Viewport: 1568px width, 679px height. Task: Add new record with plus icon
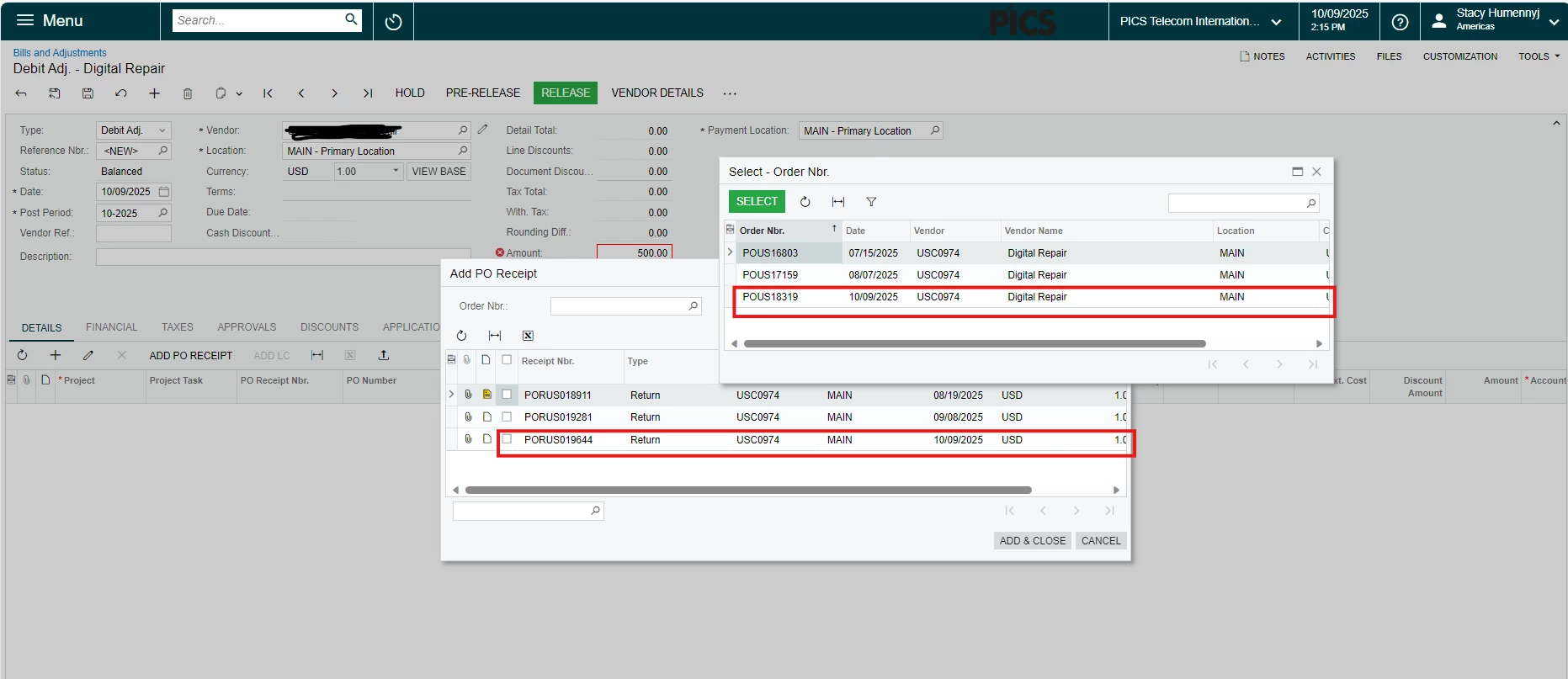154,93
